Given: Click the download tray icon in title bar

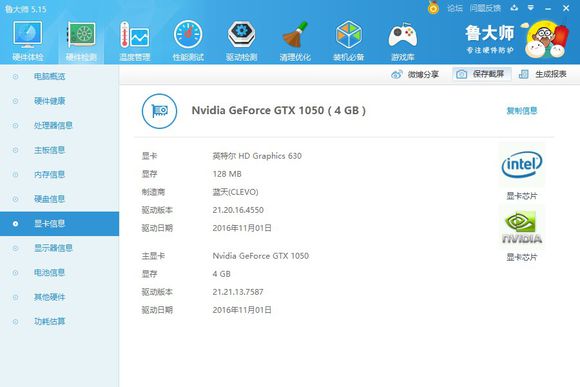Looking at the screenshot, I should coord(514,8).
